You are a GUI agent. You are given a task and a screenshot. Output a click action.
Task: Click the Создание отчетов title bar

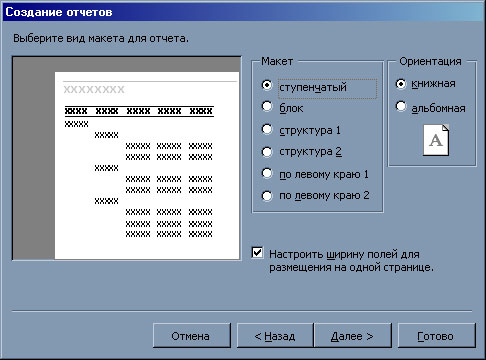click(243, 12)
